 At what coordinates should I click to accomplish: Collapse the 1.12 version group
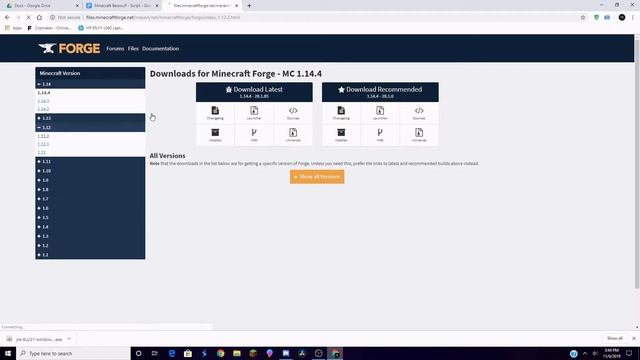click(90, 127)
